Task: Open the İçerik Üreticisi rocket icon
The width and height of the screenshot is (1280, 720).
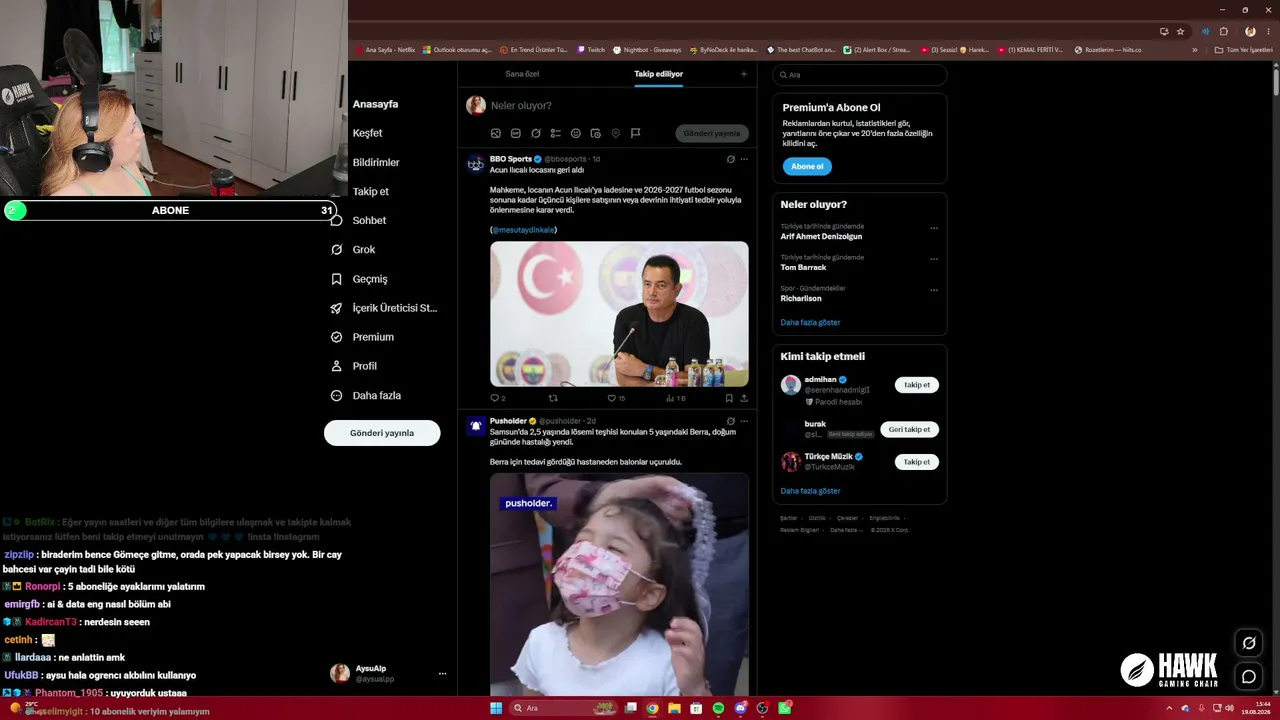Action: 337,308
